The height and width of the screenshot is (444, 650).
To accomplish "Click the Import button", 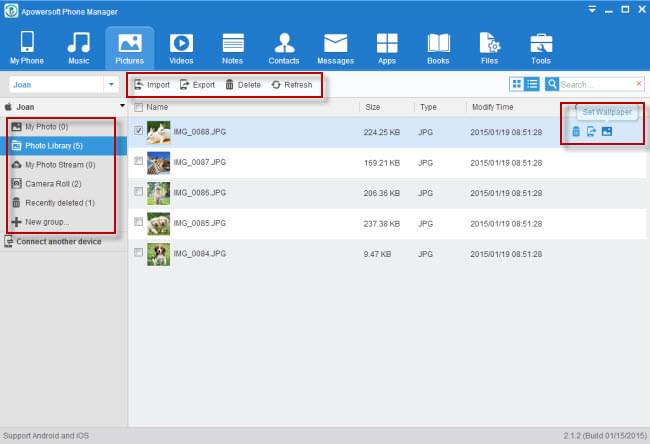I will tap(152, 85).
